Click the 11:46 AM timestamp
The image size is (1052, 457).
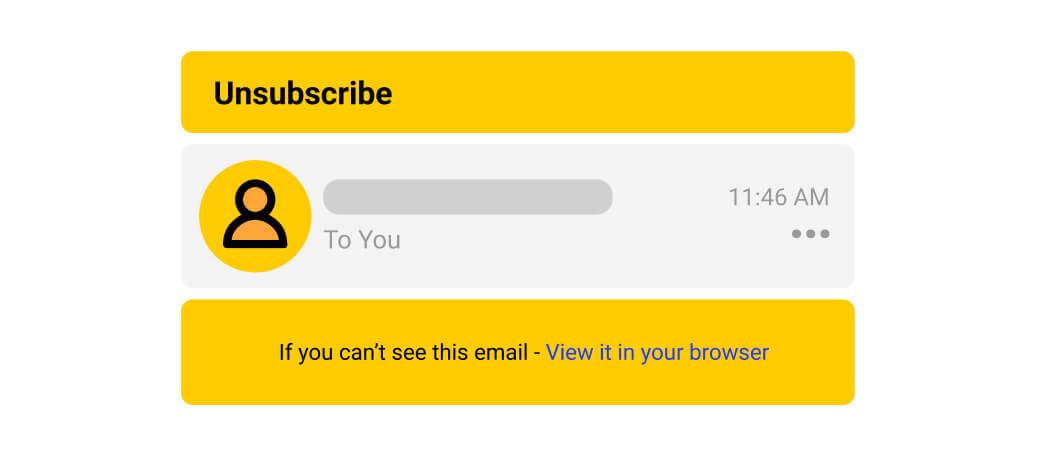[778, 197]
